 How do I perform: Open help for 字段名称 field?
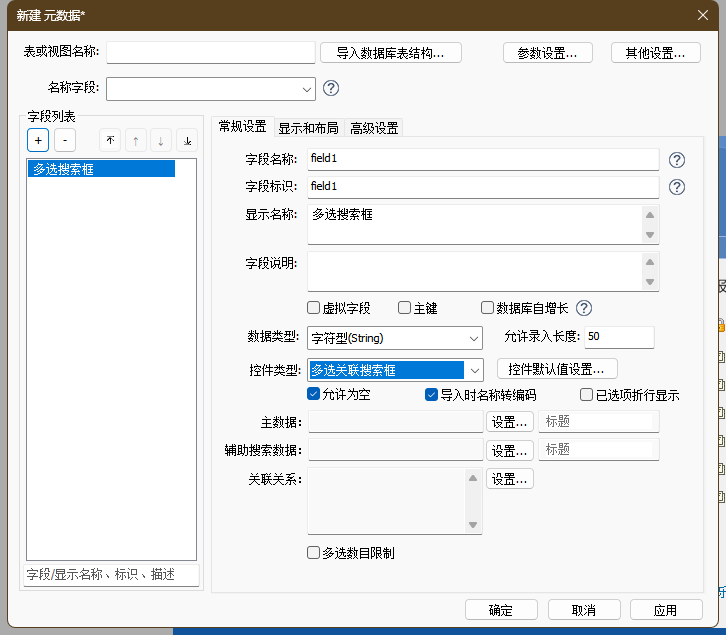677,160
